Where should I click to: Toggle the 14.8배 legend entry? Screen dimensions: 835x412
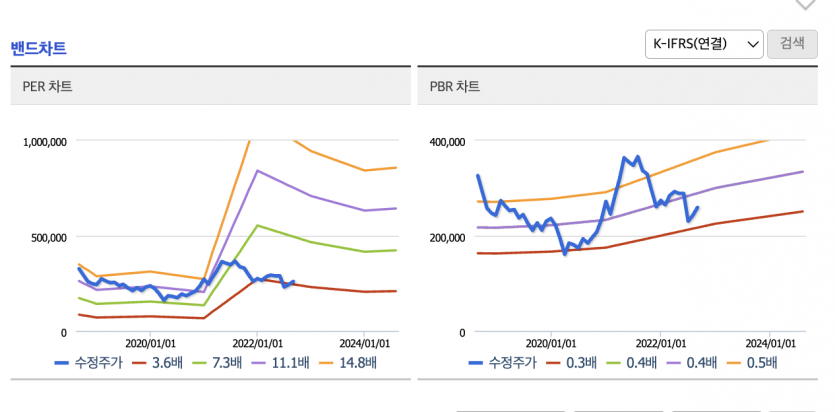pos(347,363)
